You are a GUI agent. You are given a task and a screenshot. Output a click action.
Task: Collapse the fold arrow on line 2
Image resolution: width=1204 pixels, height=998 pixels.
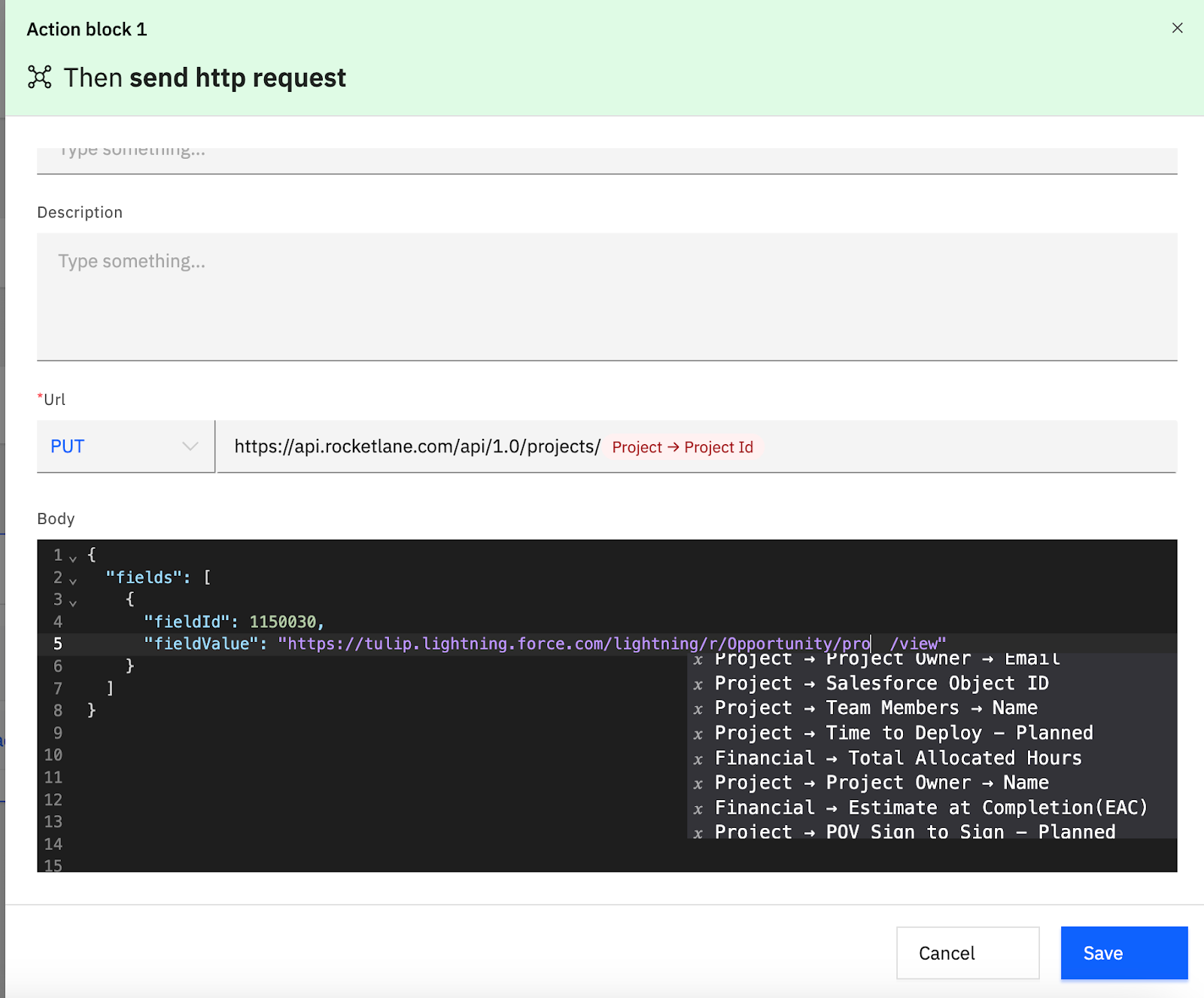point(73,580)
